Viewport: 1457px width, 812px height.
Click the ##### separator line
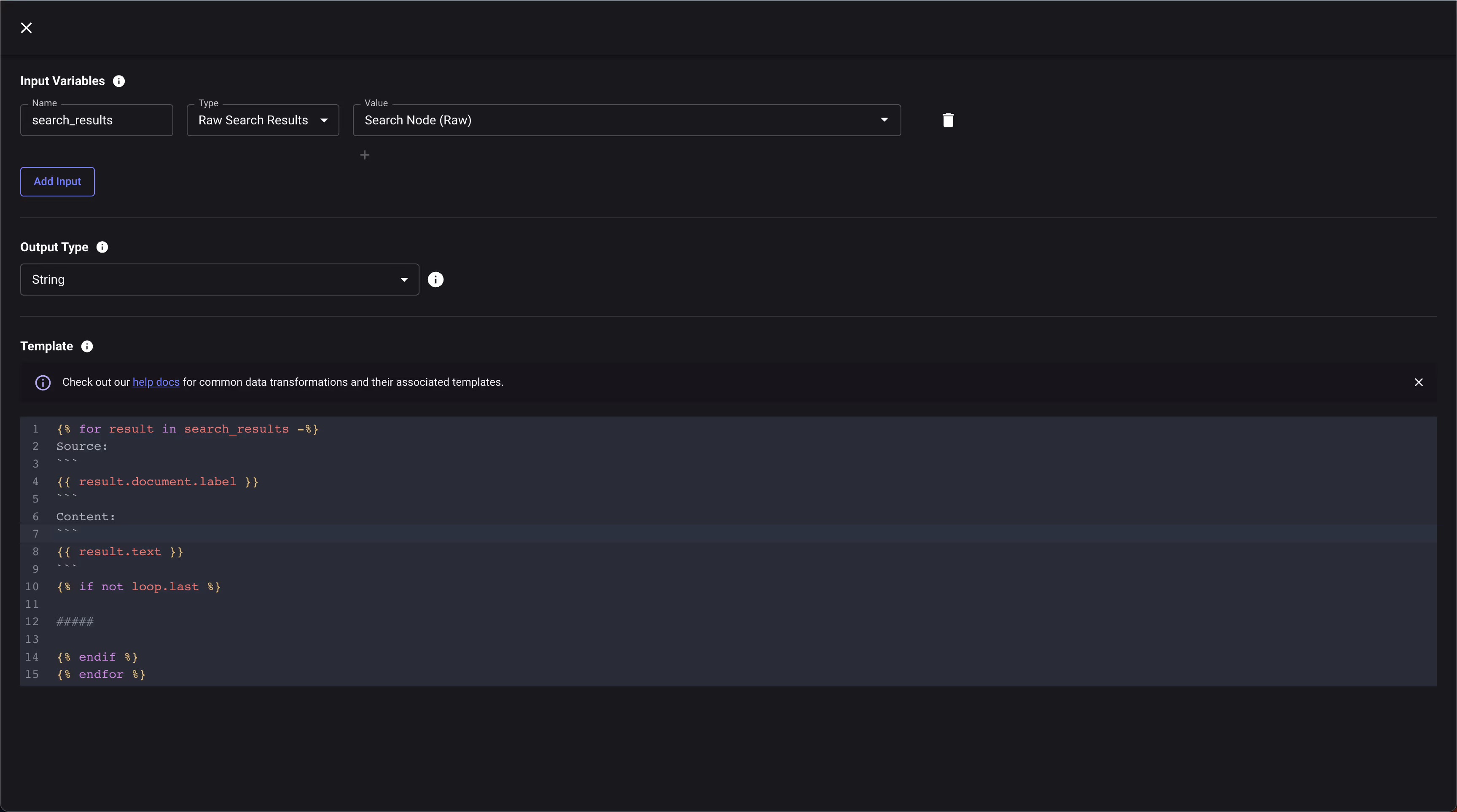(x=75, y=622)
